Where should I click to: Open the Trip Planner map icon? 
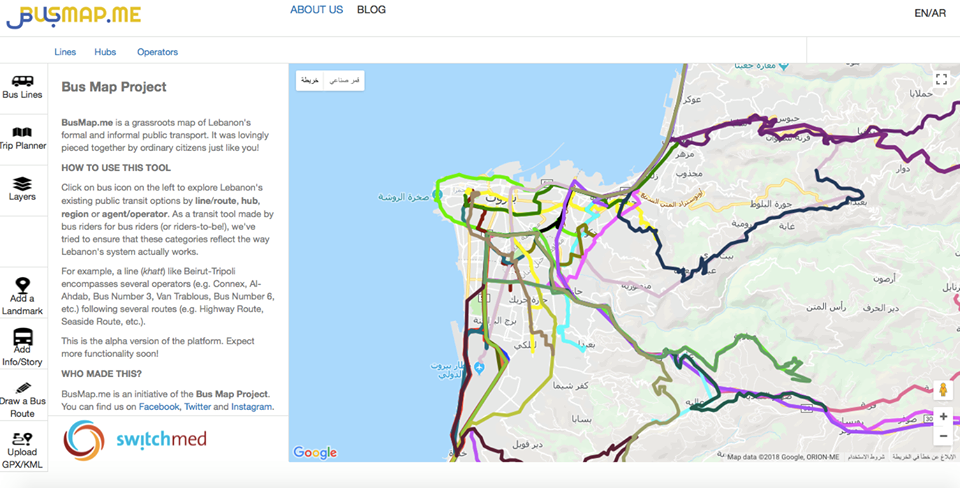pyautogui.click(x=22, y=132)
